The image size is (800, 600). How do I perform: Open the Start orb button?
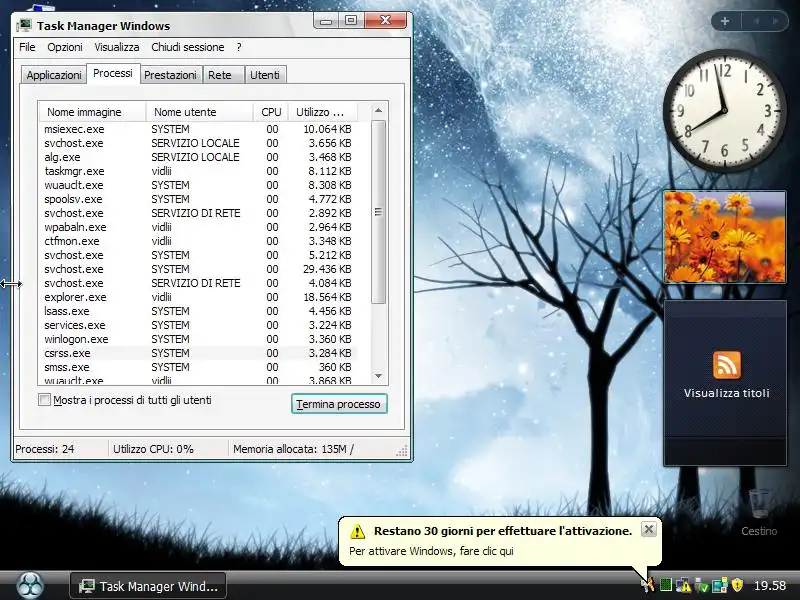click(30, 585)
